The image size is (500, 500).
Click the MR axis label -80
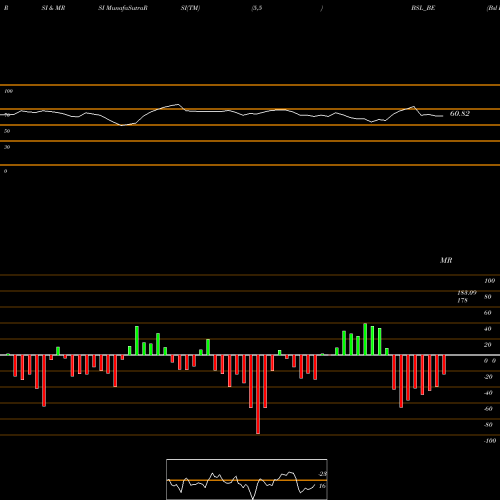[x=488, y=425]
